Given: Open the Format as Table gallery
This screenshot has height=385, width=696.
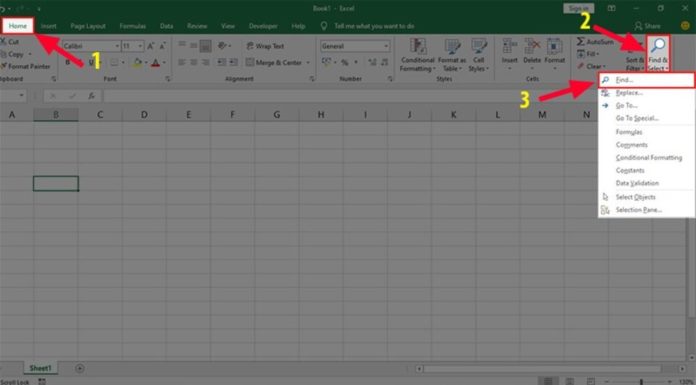Looking at the screenshot, I should click(452, 55).
